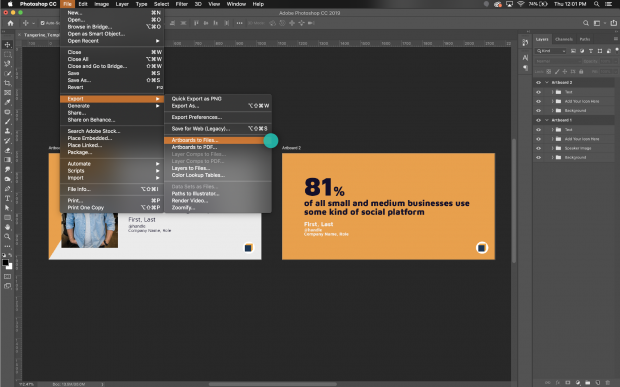This screenshot has width=620, height=387.
Task: Choose Artboards to Files menu item
Action: click(x=218, y=140)
